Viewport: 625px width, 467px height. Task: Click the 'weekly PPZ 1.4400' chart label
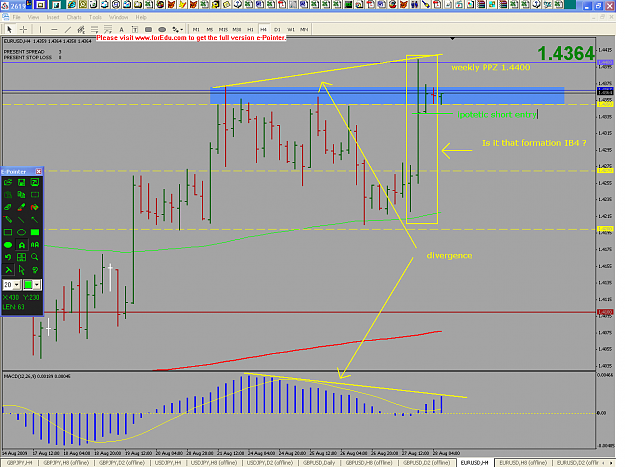[x=491, y=68]
